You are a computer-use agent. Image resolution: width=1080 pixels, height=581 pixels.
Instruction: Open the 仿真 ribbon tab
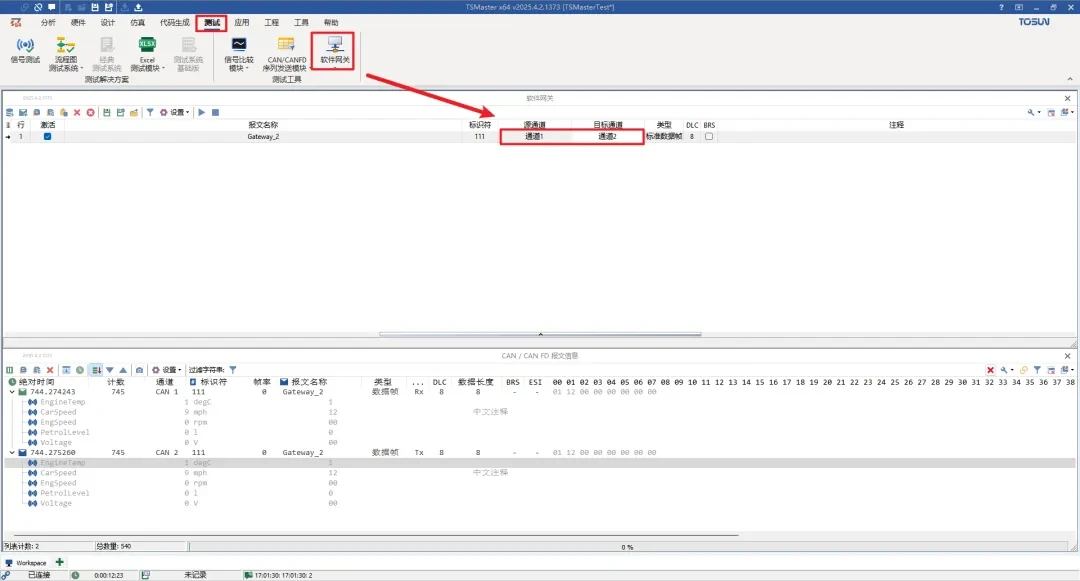tap(137, 22)
